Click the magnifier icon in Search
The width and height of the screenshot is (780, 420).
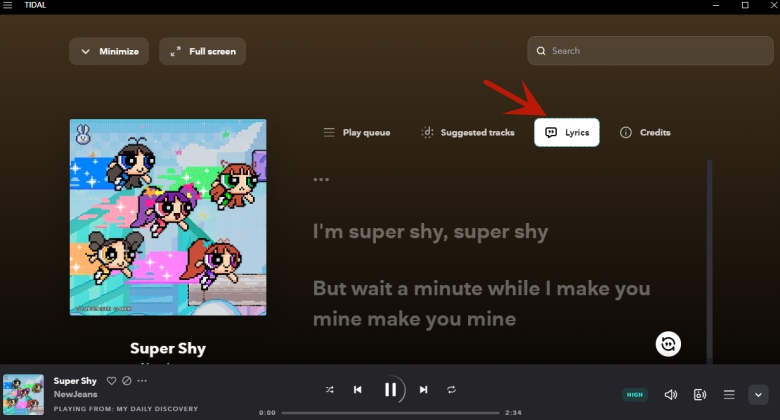(541, 51)
